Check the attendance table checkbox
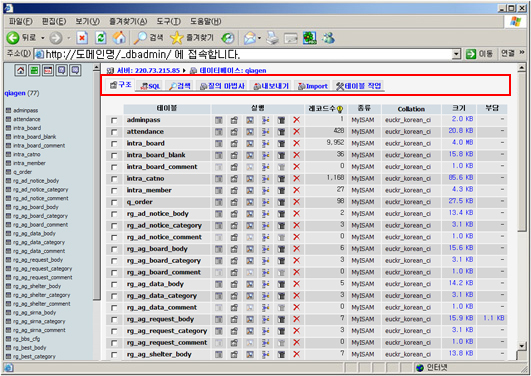 pos(114,132)
